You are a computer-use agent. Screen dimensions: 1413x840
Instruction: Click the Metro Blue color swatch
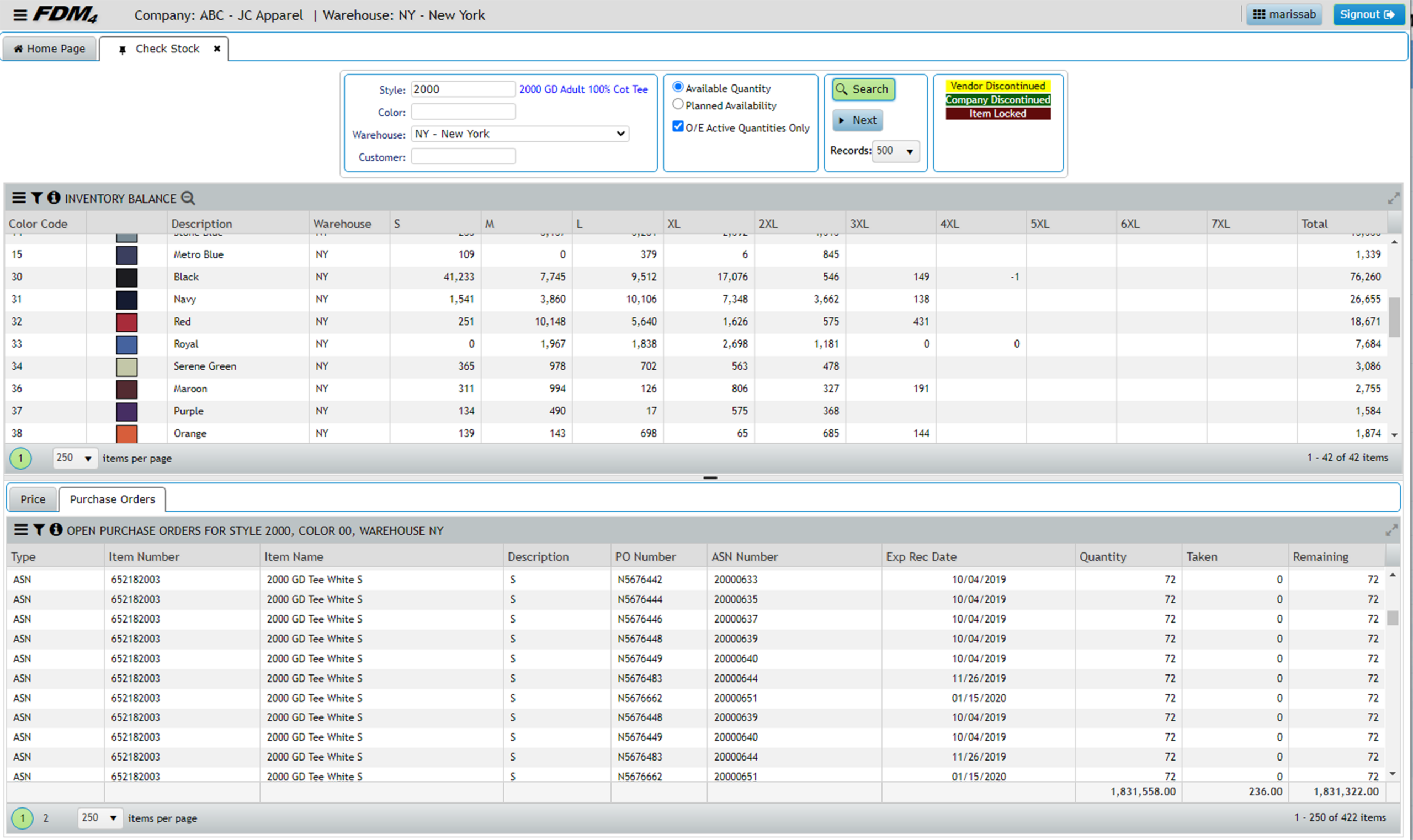click(126, 255)
